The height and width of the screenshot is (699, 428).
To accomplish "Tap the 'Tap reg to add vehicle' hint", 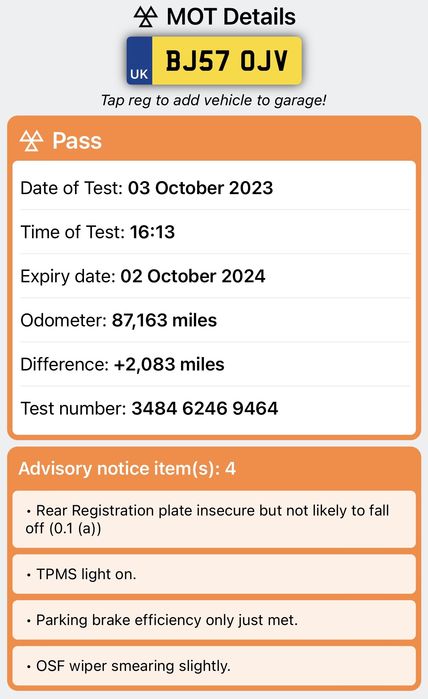I will click(x=214, y=100).
